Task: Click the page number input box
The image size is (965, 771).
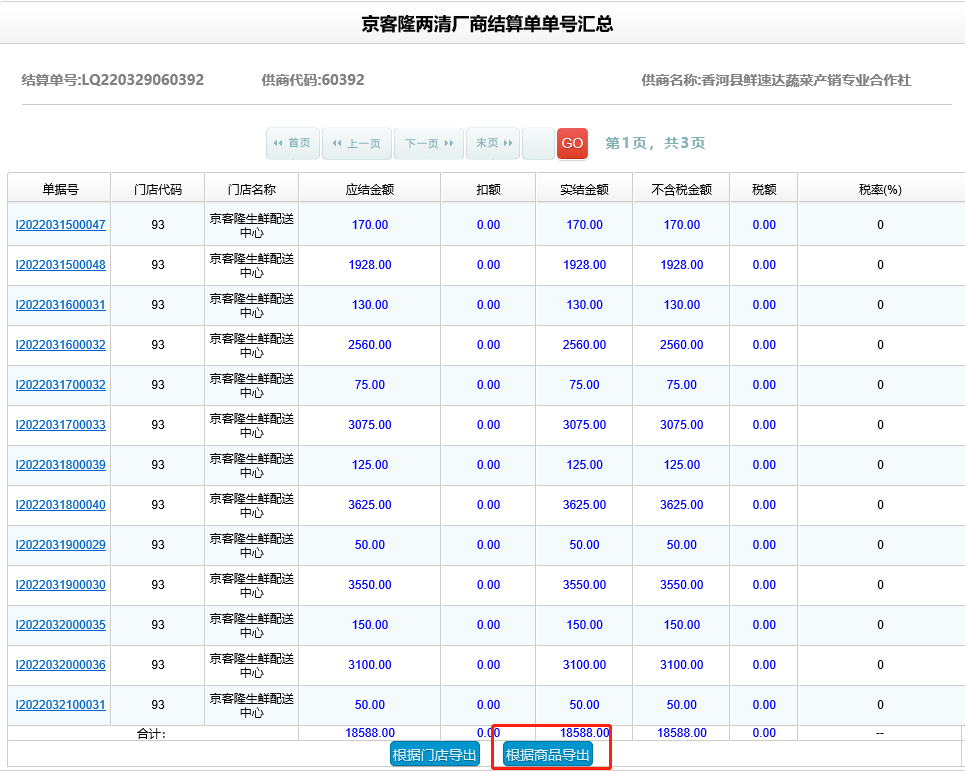Action: 539,143
